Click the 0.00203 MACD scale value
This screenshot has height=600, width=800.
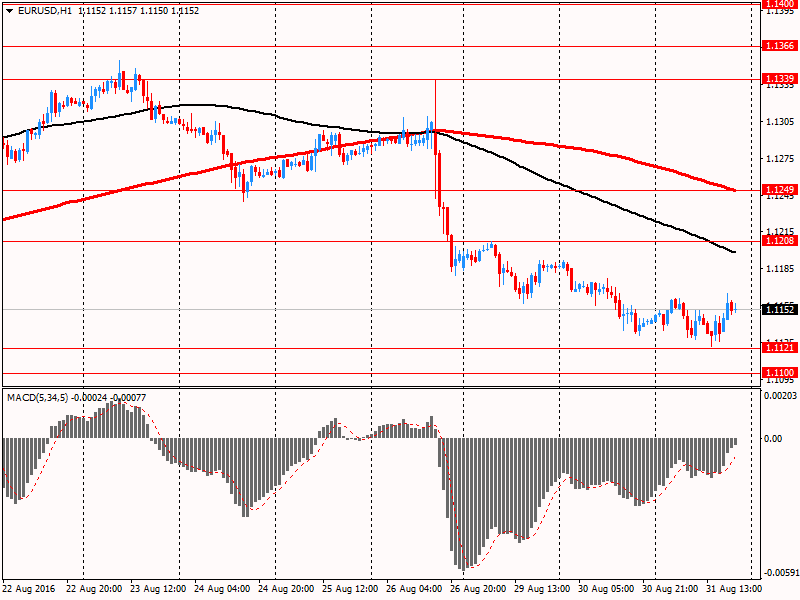[x=781, y=395]
